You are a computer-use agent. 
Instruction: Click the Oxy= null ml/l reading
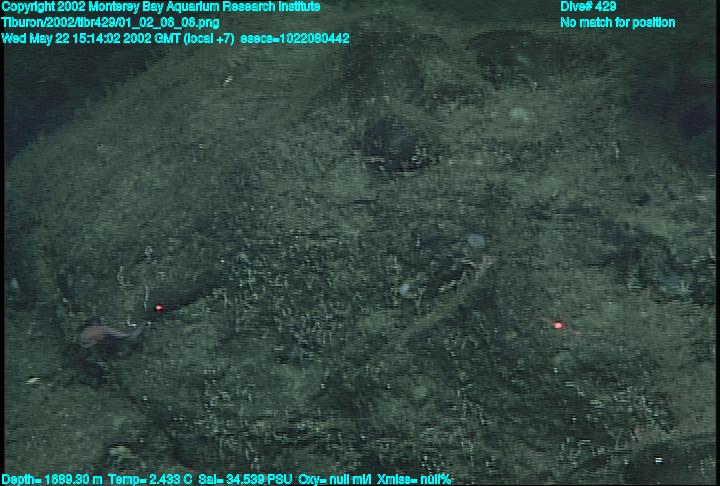[x=335, y=480]
